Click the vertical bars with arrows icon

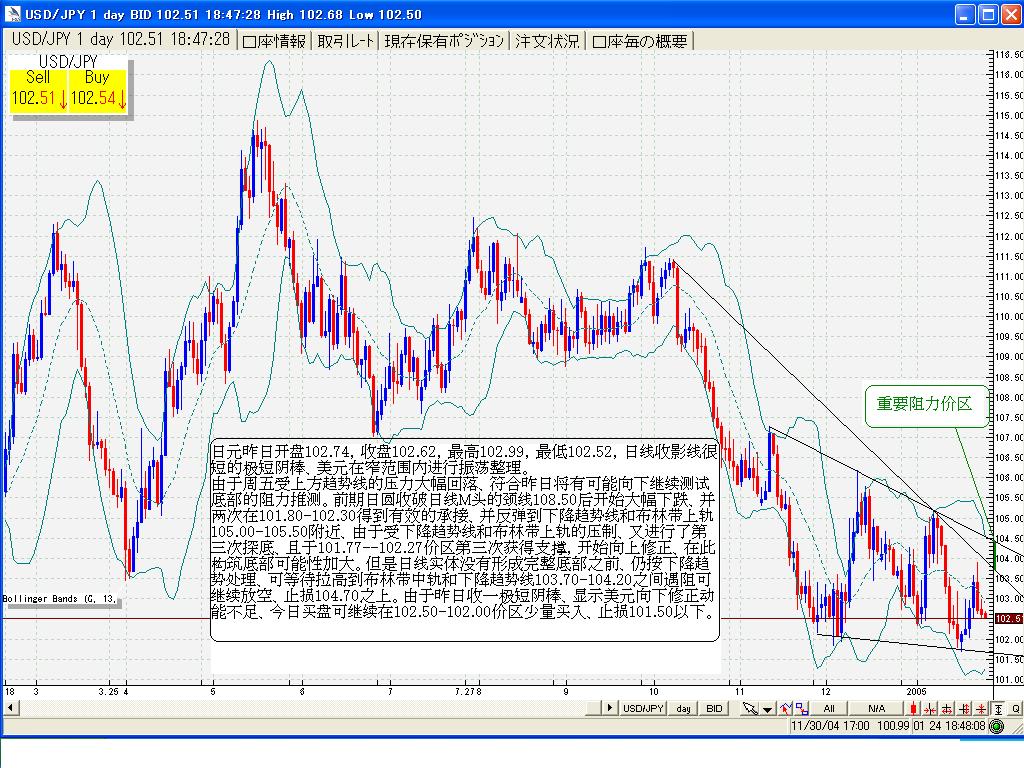(964, 708)
